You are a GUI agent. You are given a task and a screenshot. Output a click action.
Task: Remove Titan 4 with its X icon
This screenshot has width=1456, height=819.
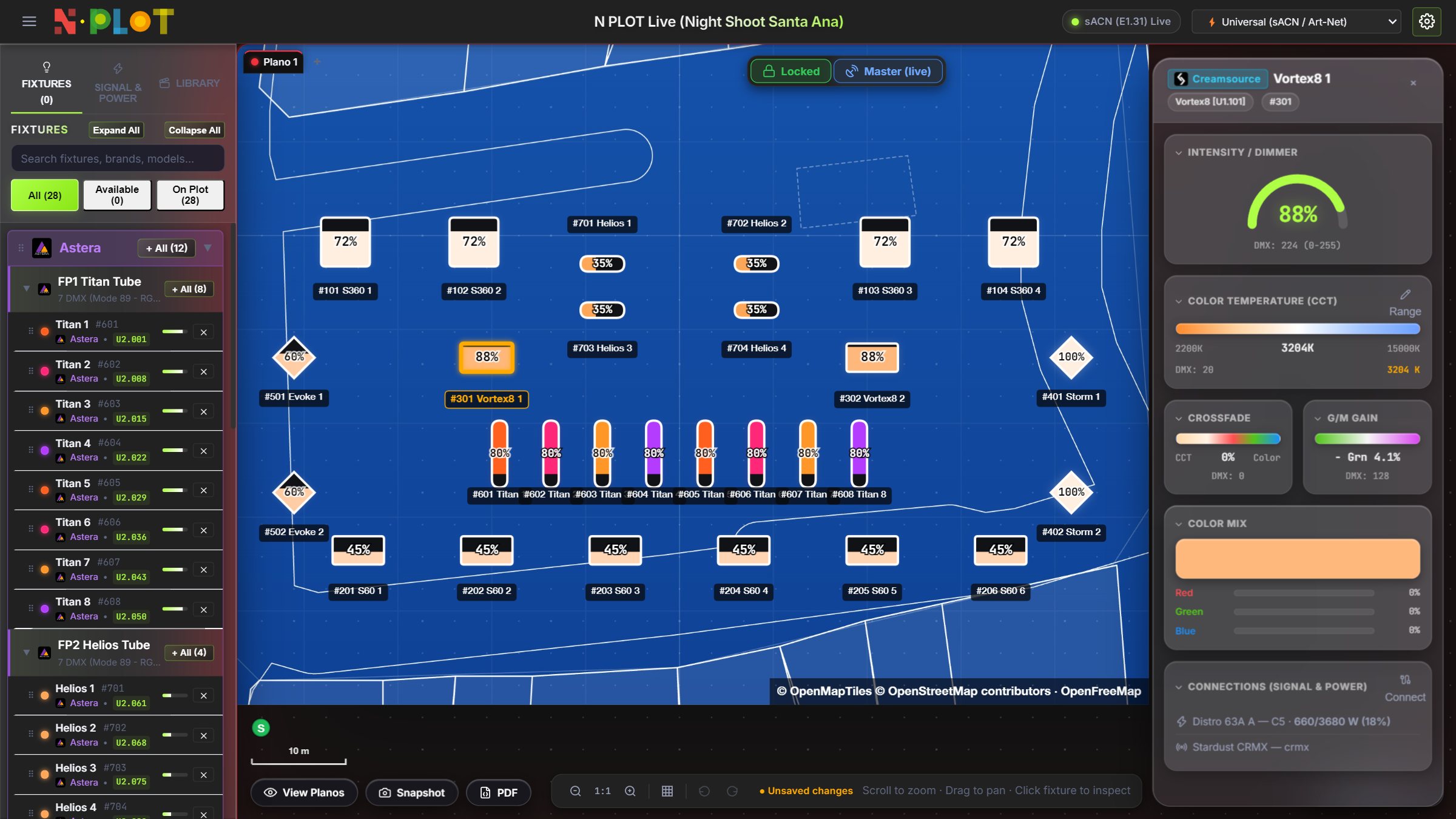[x=204, y=451]
